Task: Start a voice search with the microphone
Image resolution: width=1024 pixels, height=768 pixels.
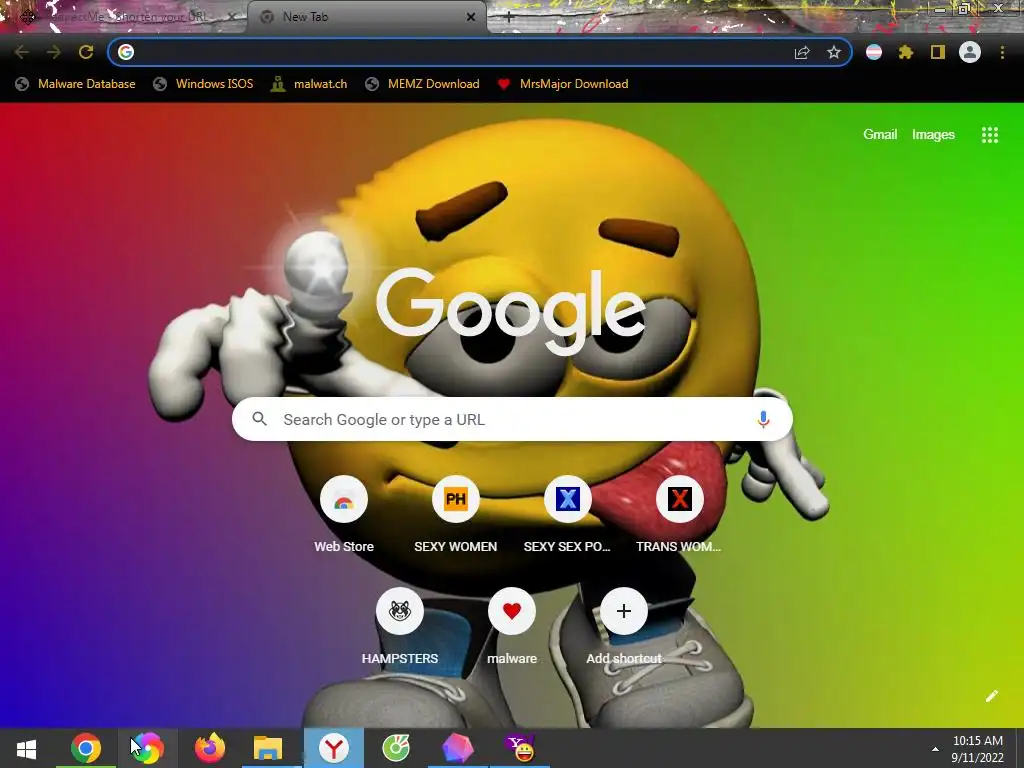Action: pyautogui.click(x=763, y=419)
